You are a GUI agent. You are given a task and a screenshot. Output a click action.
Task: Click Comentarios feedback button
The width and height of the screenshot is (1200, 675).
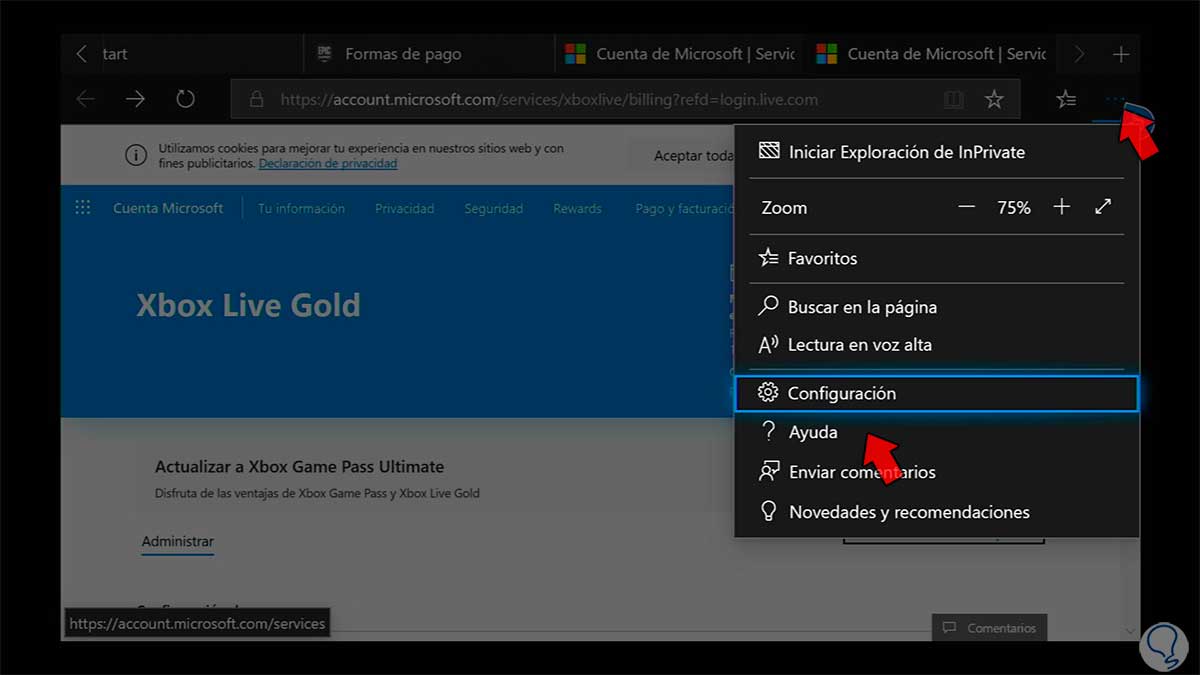pos(990,628)
